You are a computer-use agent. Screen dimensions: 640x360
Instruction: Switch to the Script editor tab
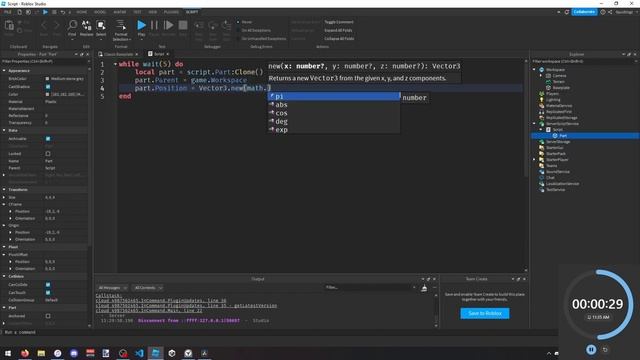coord(158,54)
